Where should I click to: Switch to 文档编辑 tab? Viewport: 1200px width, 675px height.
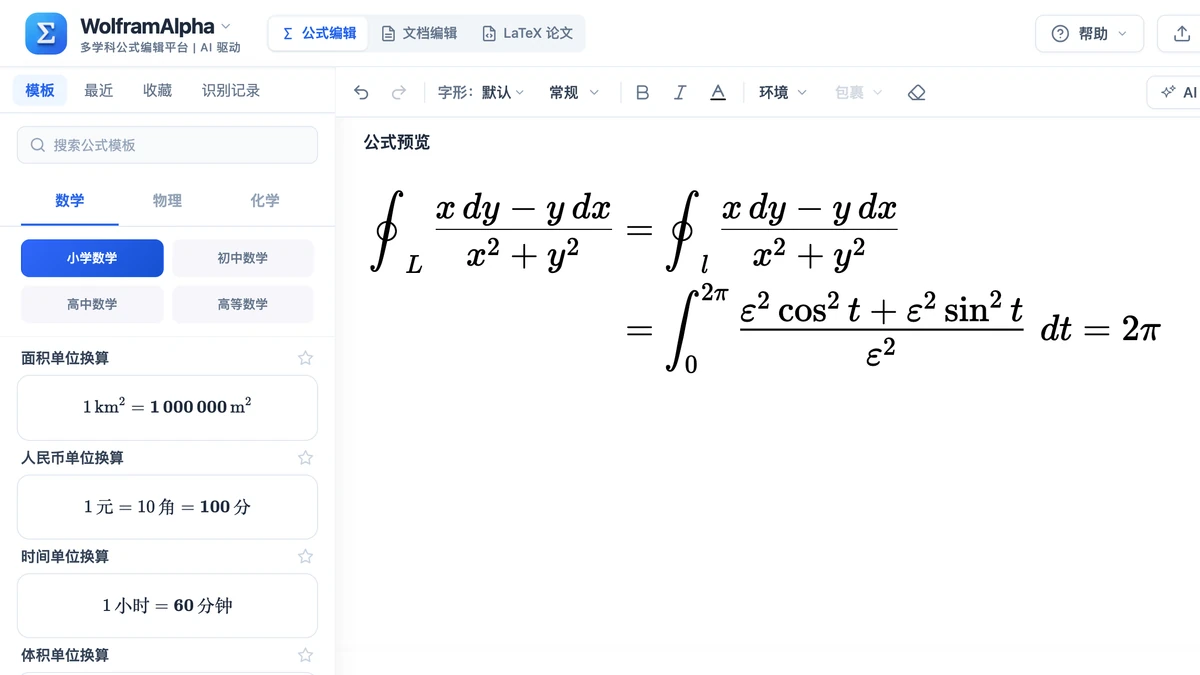tap(419, 33)
